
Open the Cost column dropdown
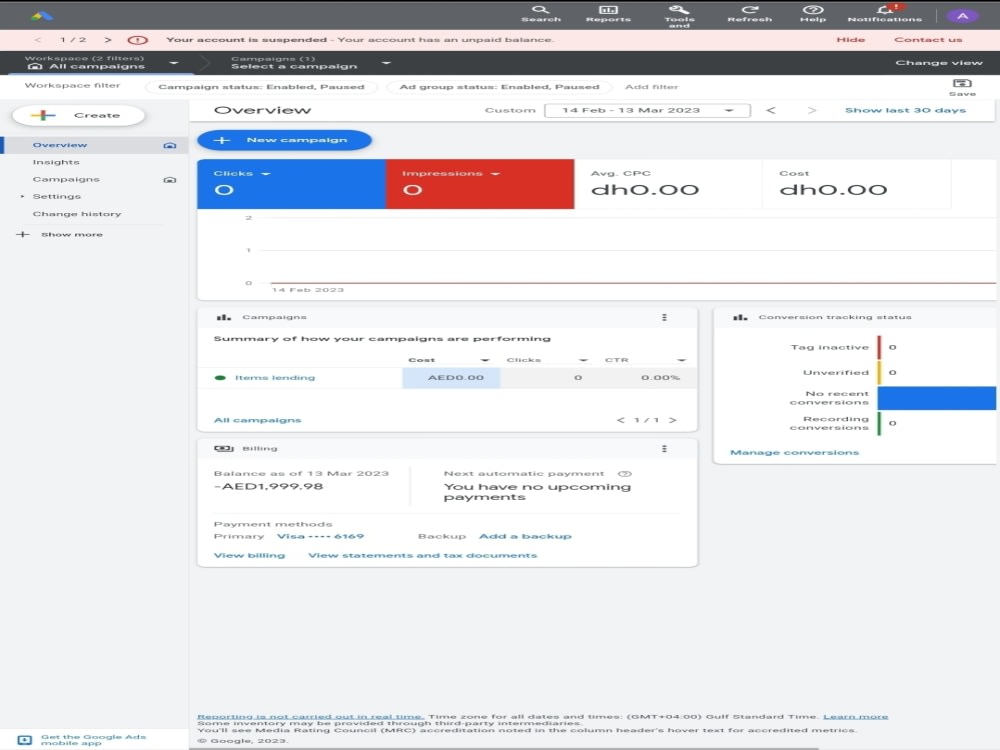coord(485,360)
